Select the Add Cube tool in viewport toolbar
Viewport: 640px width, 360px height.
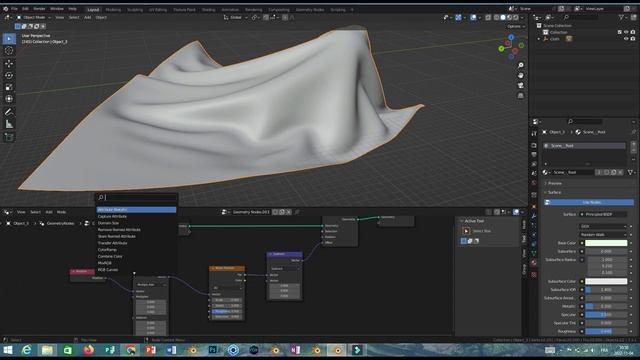(9, 137)
